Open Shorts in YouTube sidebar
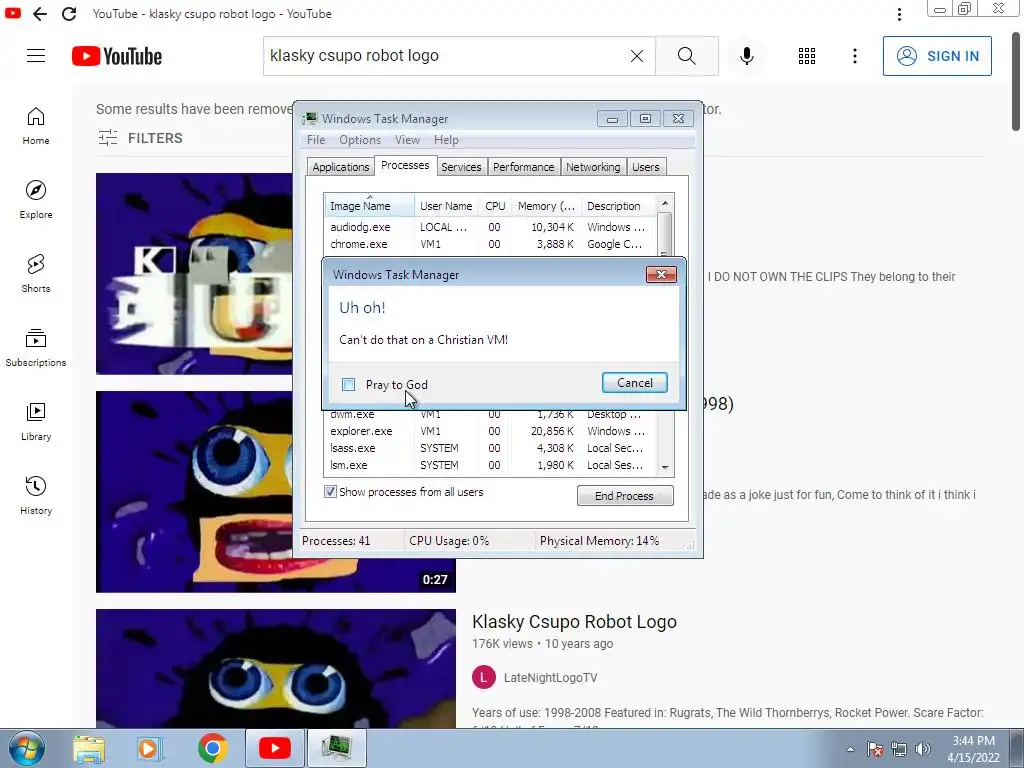The image size is (1024, 768). pyautogui.click(x=36, y=274)
